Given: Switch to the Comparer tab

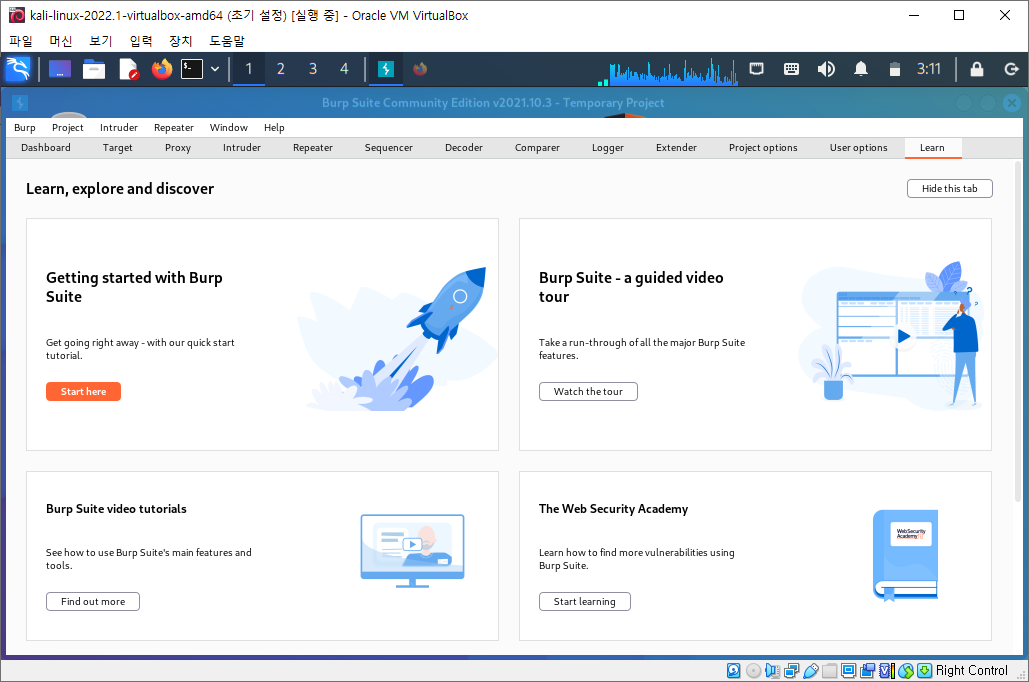Looking at the screenshot, I should [537, 148].
